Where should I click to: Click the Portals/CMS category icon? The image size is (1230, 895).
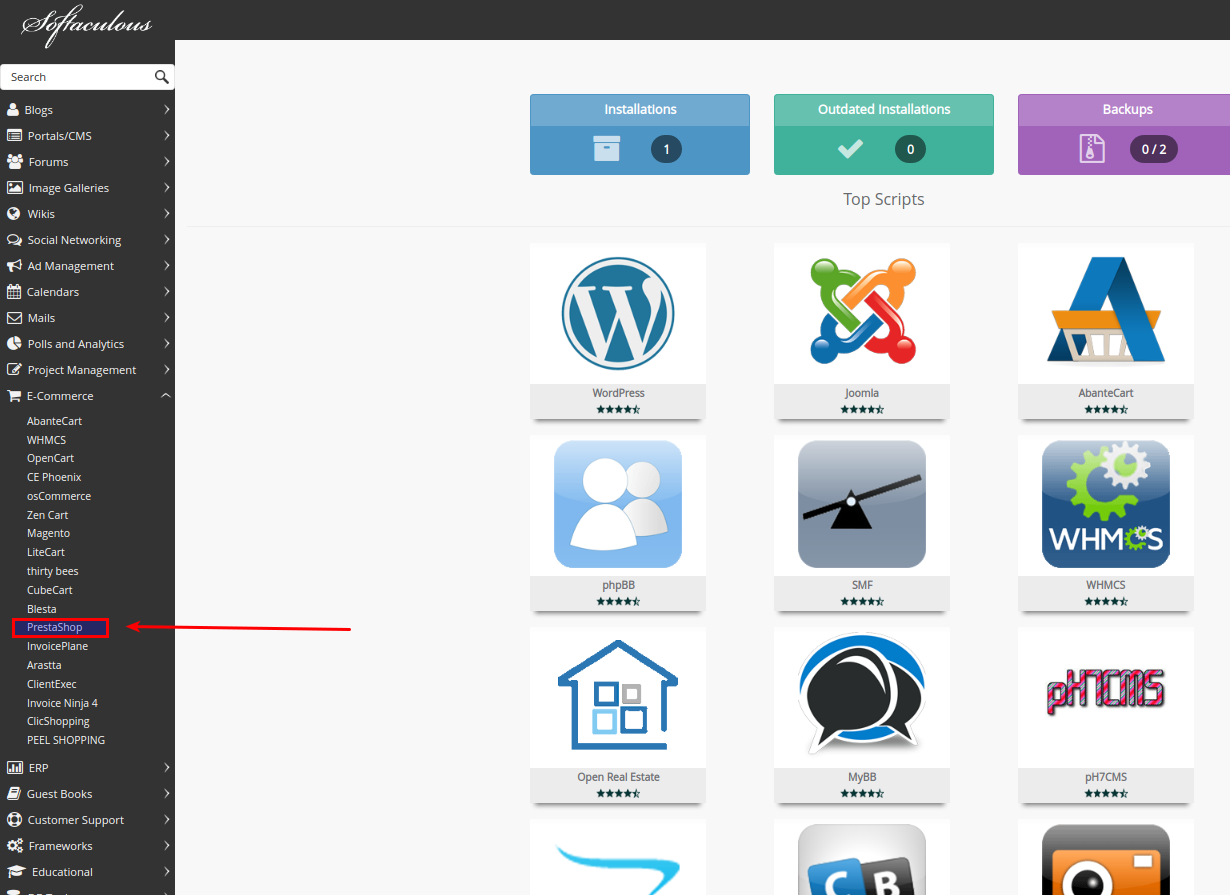click(x=14, y=136)
